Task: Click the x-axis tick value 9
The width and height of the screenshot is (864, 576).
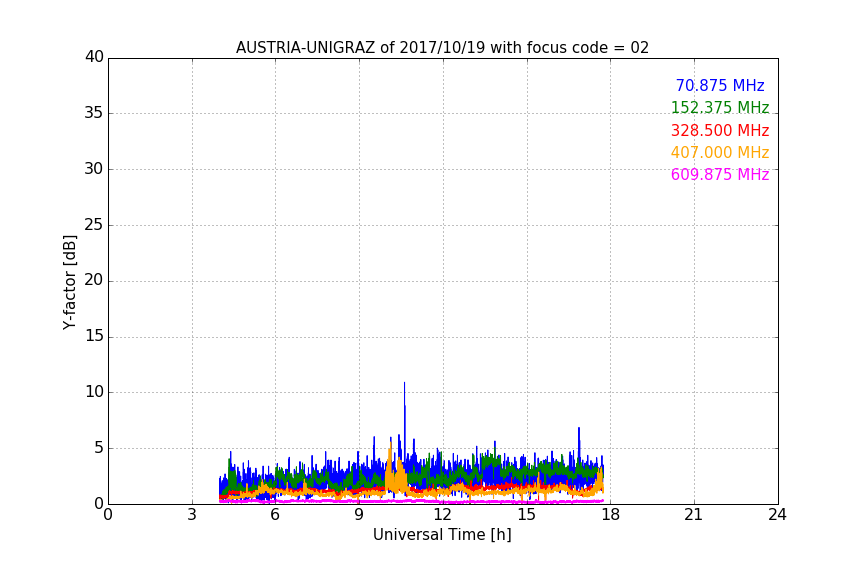Action: [x=359, y=515]
